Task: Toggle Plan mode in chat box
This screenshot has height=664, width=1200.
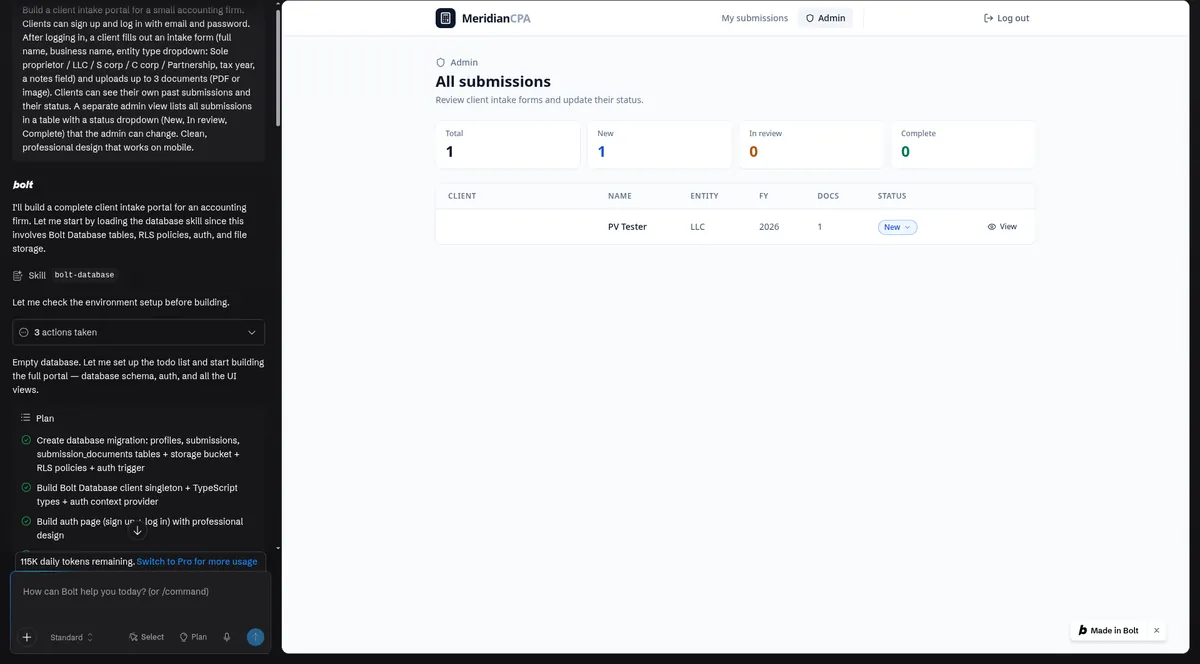Action: [193, 637]
